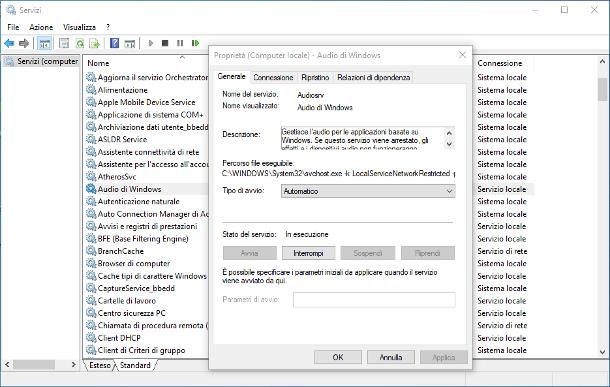Click services list scroll down arrow
The width and height of the screenshot is (610, 387).
click(x=602, y=352)
